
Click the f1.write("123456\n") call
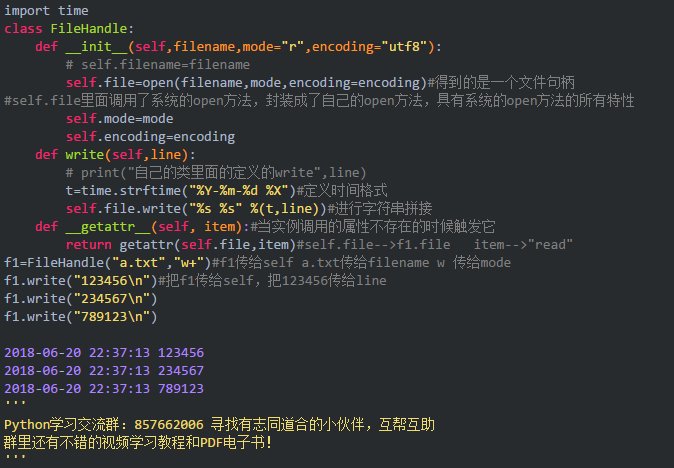pos(80,281)
